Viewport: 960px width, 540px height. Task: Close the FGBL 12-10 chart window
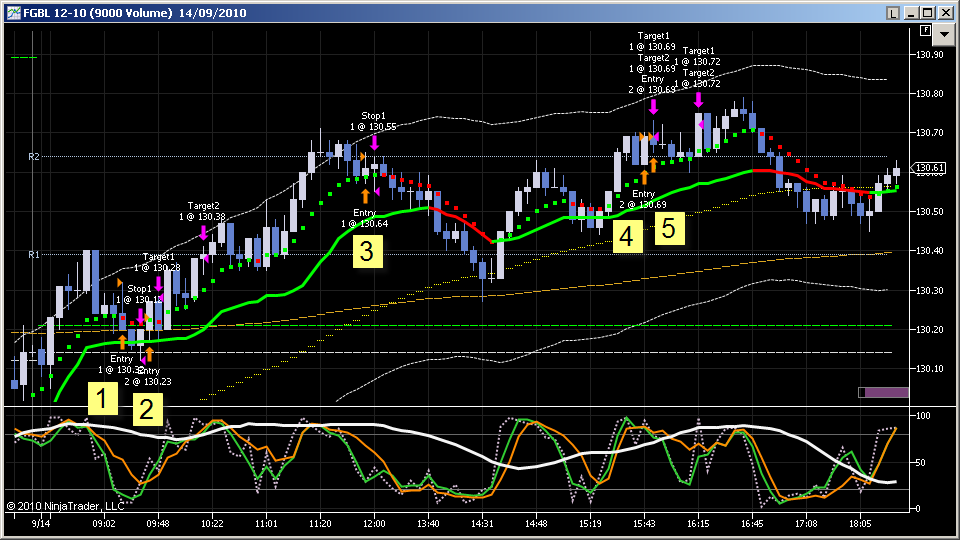coord(945,13)
